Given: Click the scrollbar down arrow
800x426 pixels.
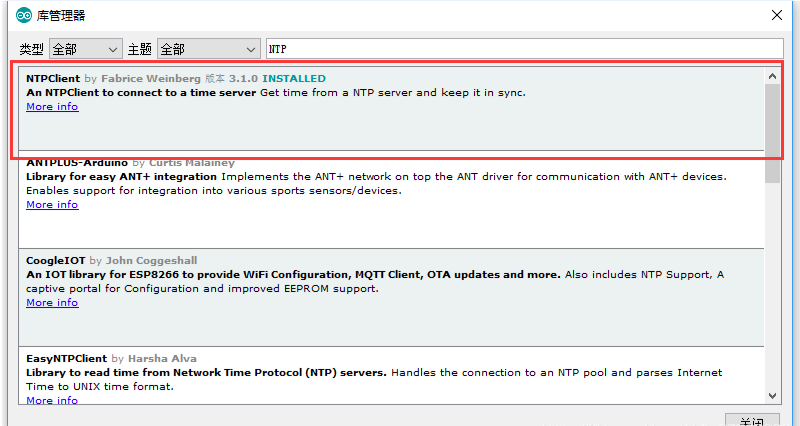Looking at the screenshot, I should click(772, 396).
